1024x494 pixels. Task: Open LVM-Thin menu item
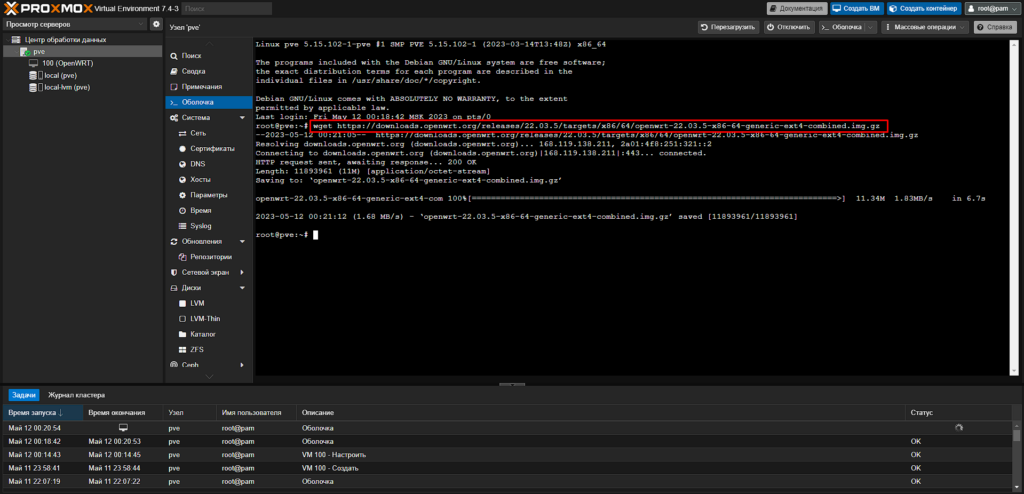205,319
